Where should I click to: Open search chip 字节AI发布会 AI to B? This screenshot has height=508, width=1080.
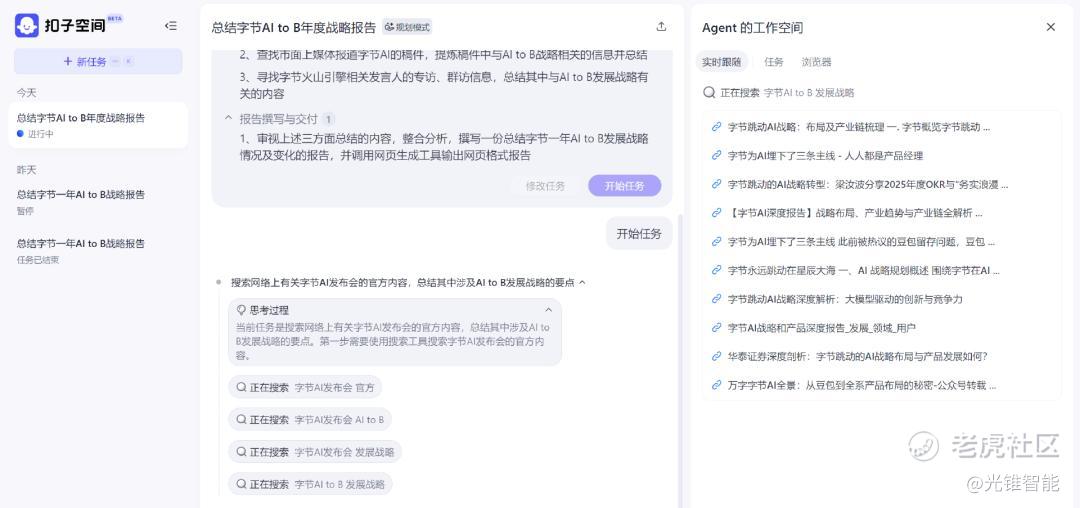[x=310, y=420]
